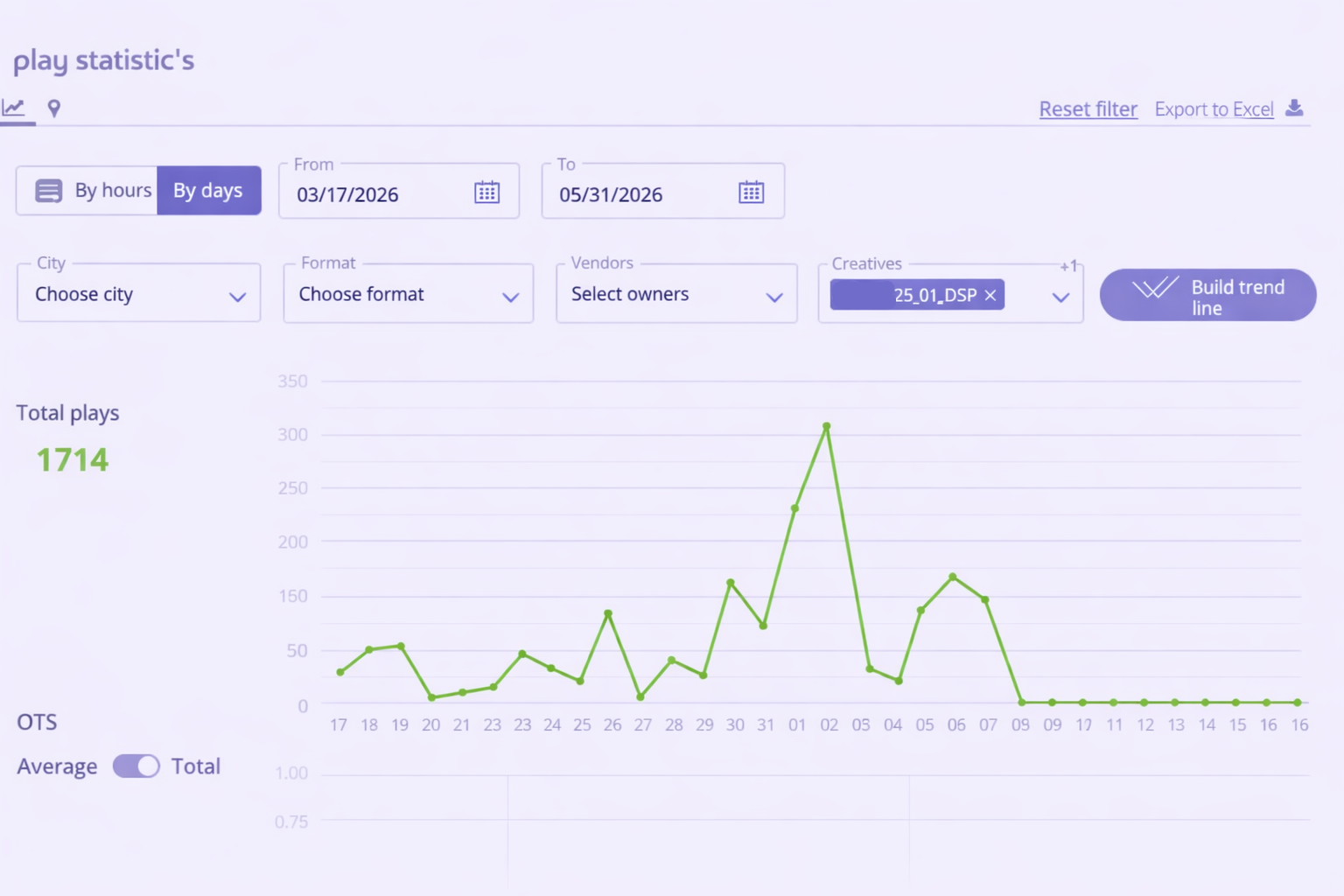Click the data point at date 26

click(608, 614)
